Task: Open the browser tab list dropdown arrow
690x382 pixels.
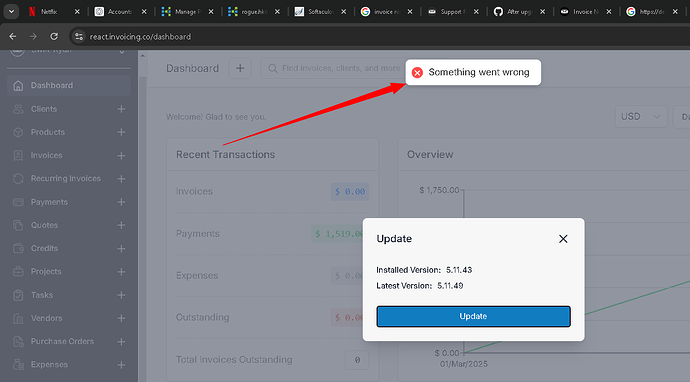Action: tap(11, 11)
